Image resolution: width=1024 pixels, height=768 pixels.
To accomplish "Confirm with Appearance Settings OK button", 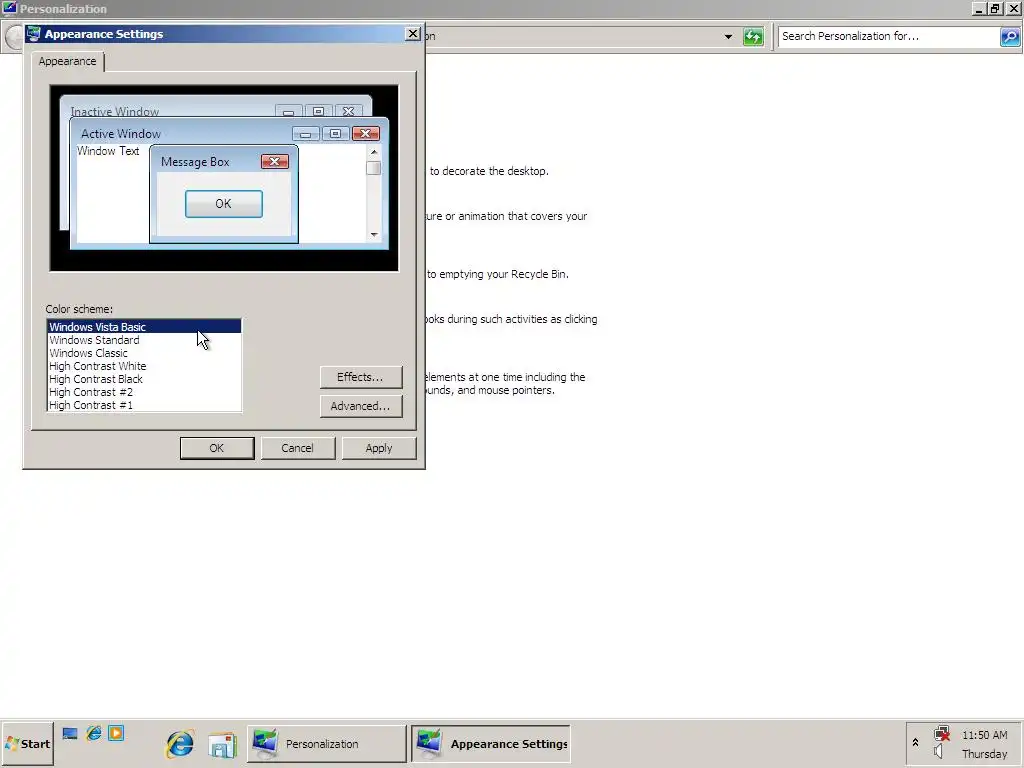I will pyautogui.click(x=217, y=448).
